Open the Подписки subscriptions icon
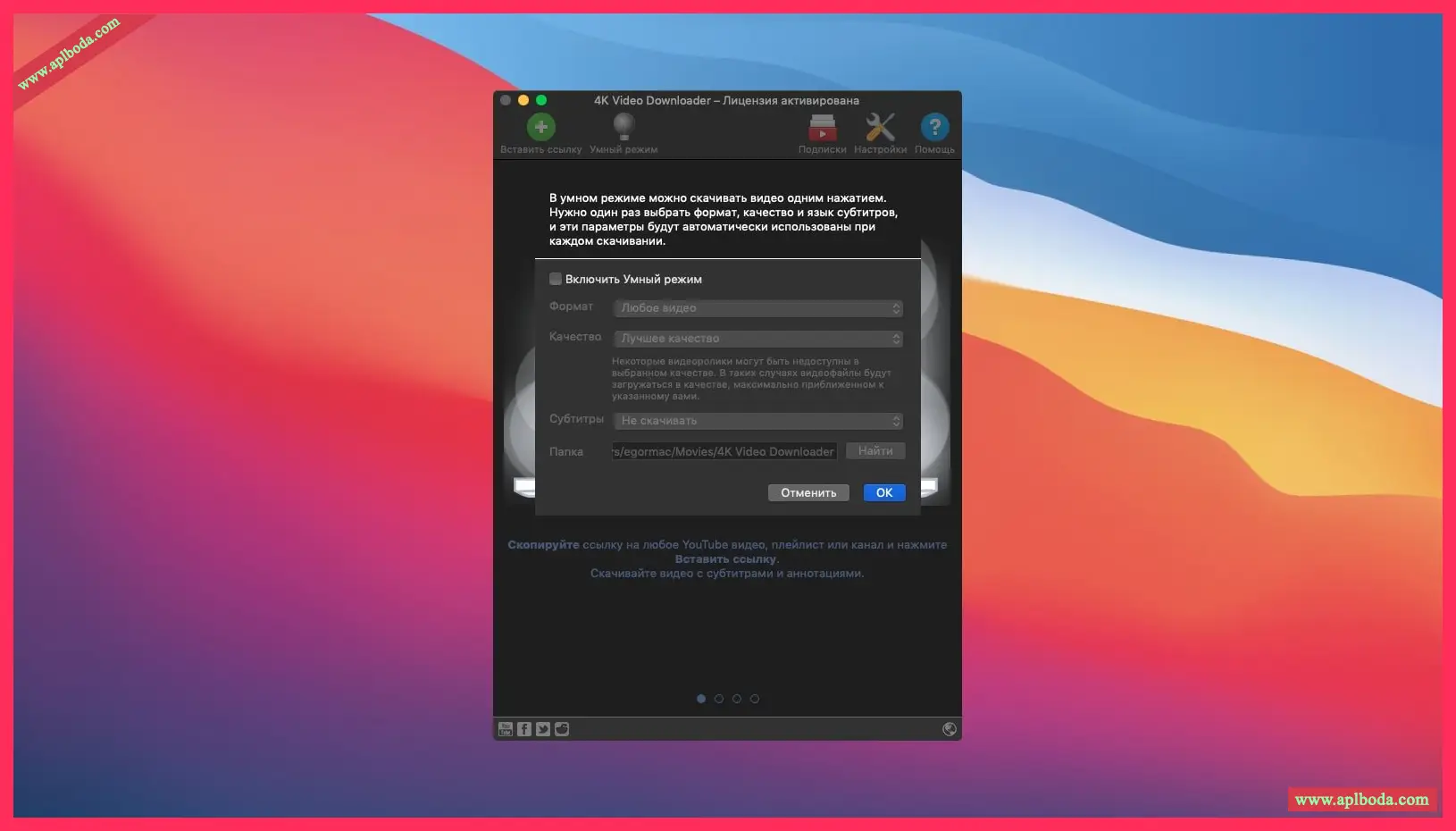Viewport: 1456px width, 831px height. click(822, 128)
